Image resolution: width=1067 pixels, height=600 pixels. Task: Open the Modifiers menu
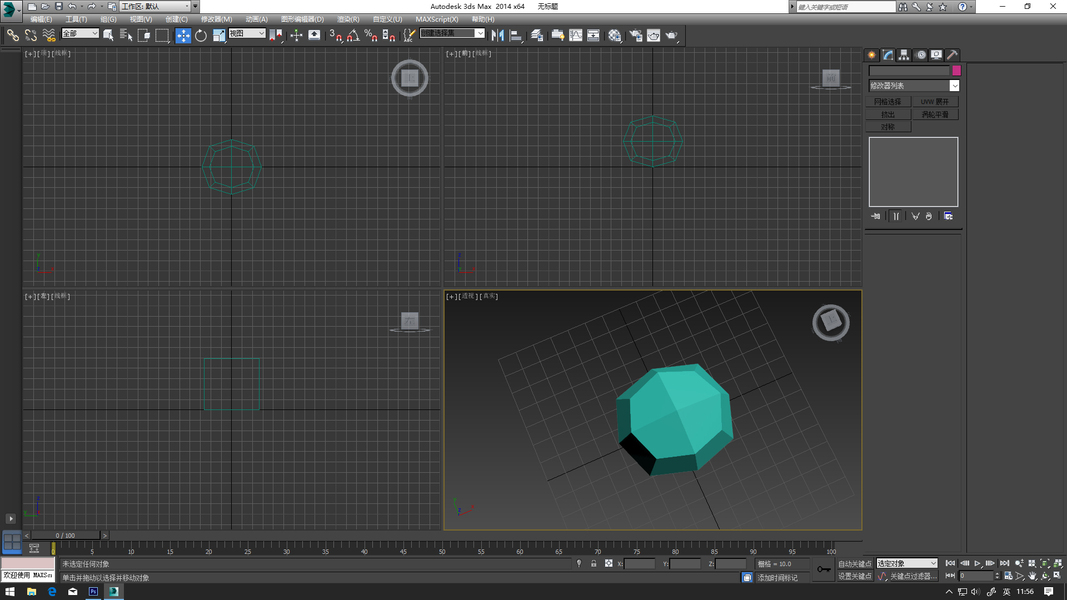click(216, 19)
